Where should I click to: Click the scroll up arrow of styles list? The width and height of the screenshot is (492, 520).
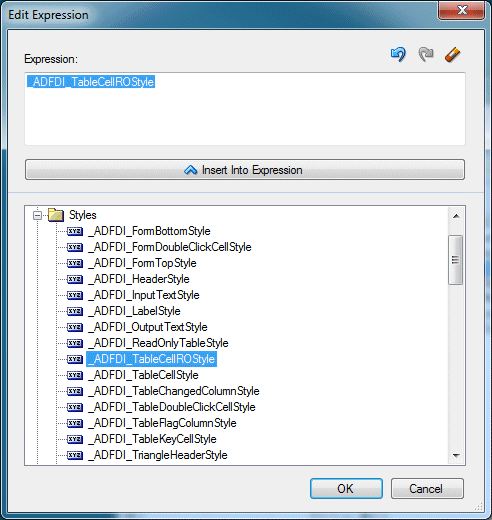coord(456,216)
